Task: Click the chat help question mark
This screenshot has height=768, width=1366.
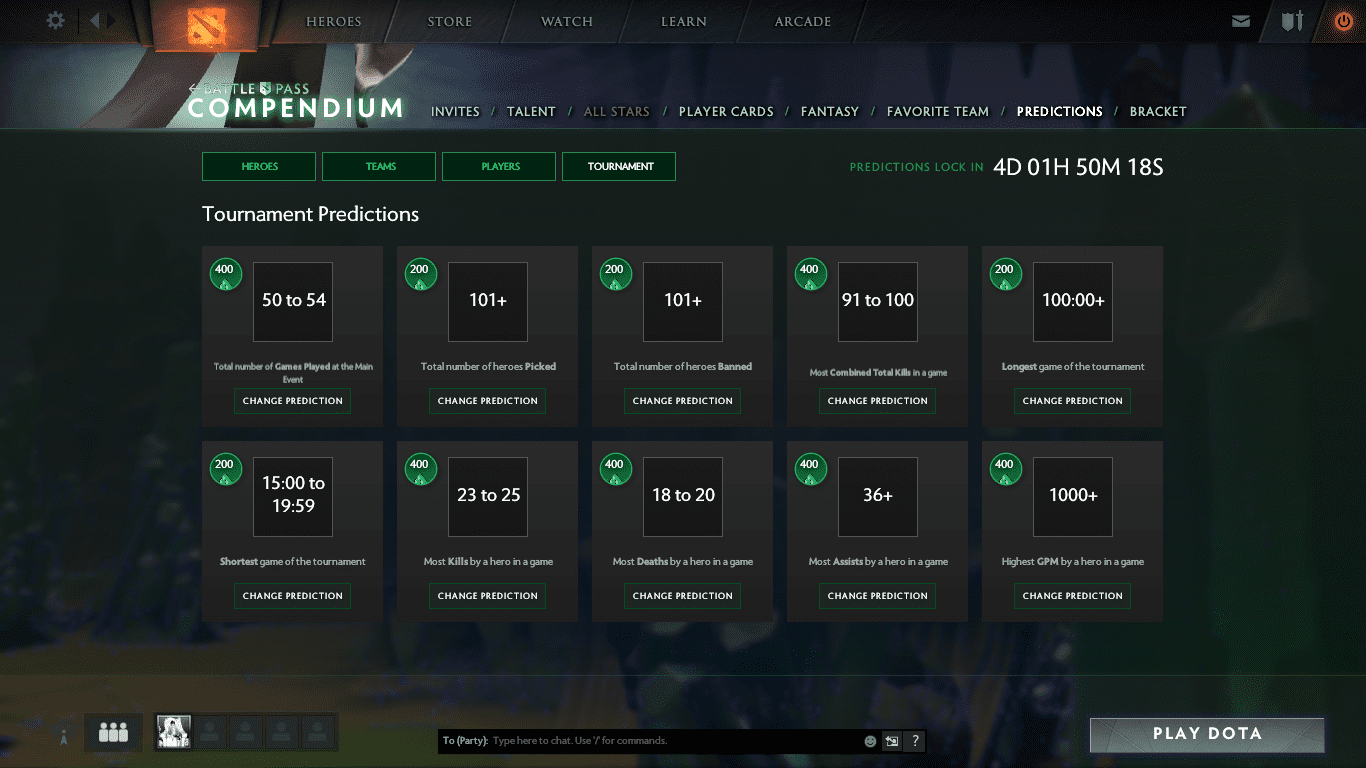Action: (x=914, y=741)
